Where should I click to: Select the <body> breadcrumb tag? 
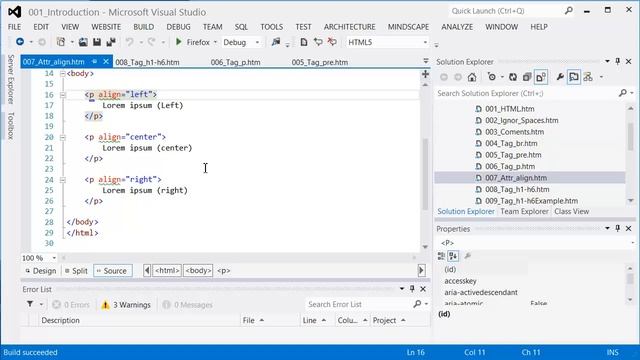click(x=198, y=271)
